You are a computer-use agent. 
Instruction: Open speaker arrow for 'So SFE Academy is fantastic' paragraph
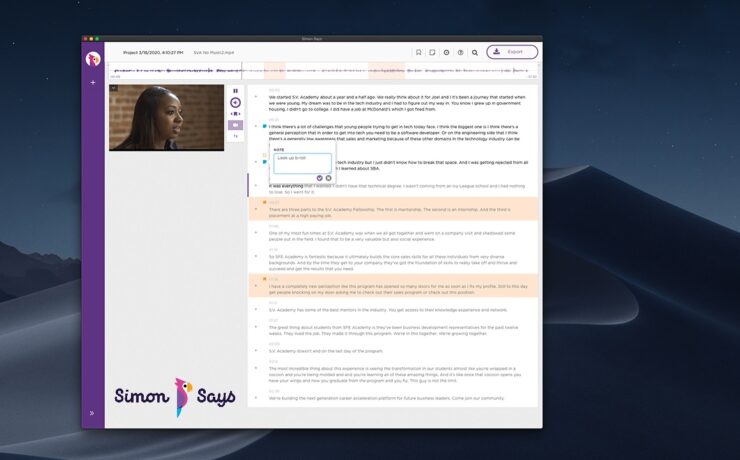[256, 257]
